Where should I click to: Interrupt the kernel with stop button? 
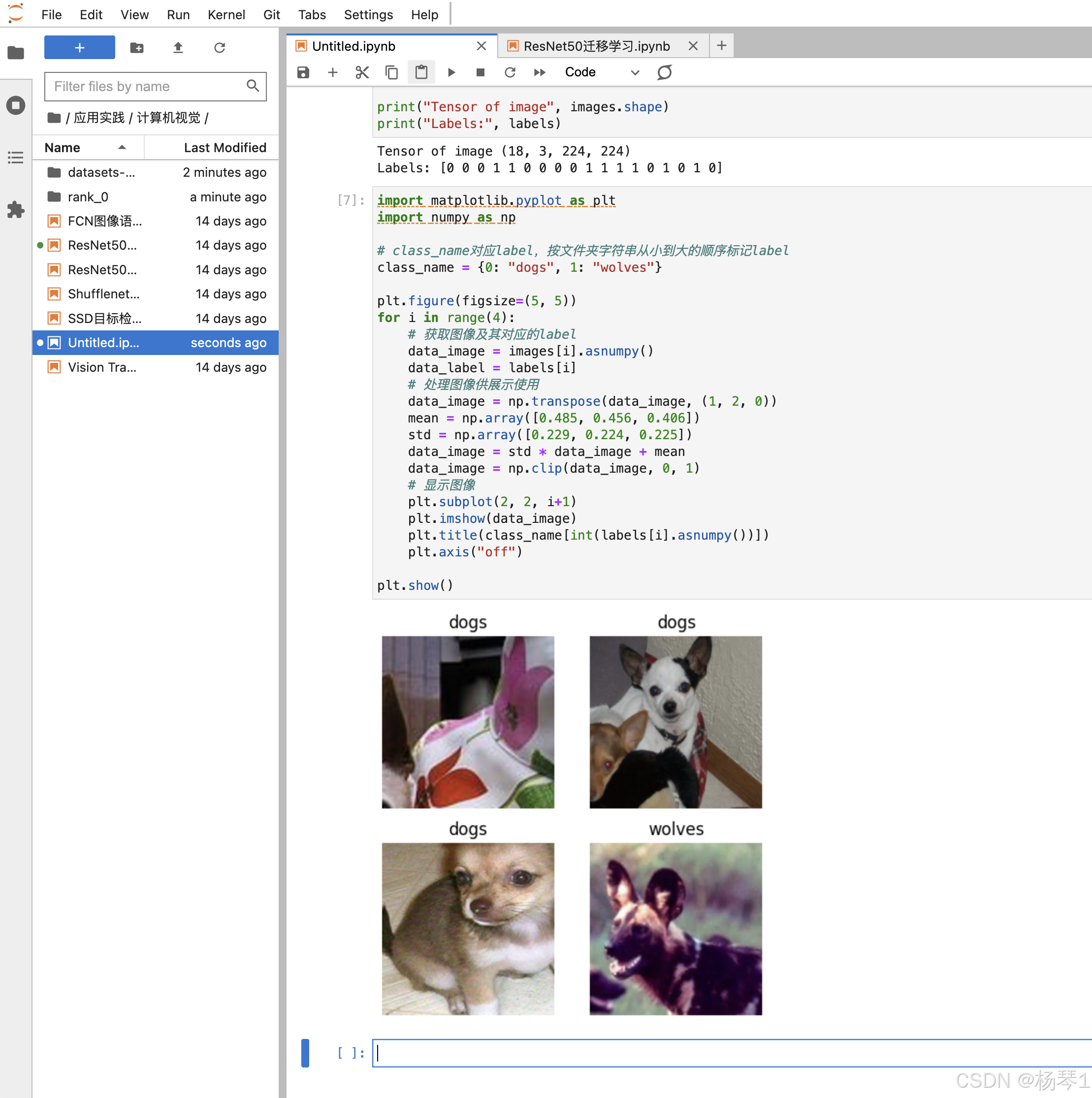click(481, 72)
